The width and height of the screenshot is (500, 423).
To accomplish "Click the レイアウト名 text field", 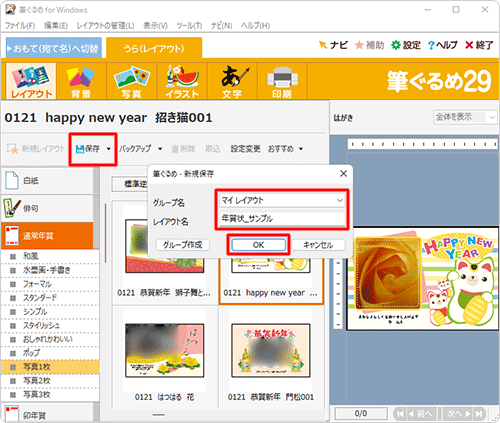I will point(282,219).
